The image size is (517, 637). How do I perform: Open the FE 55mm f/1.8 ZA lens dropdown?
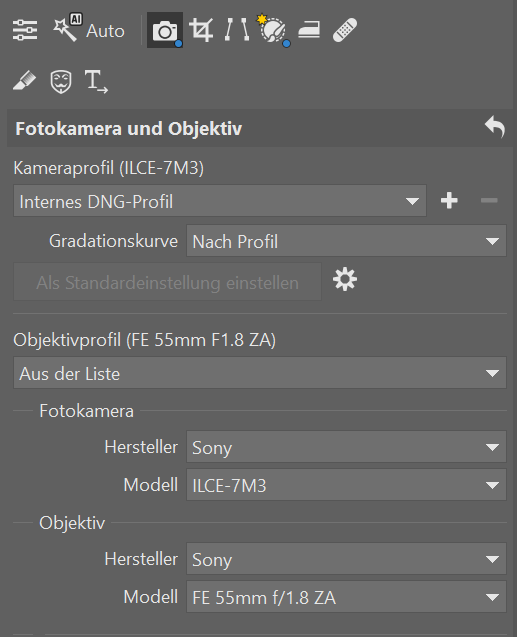[x=346, y=597]
